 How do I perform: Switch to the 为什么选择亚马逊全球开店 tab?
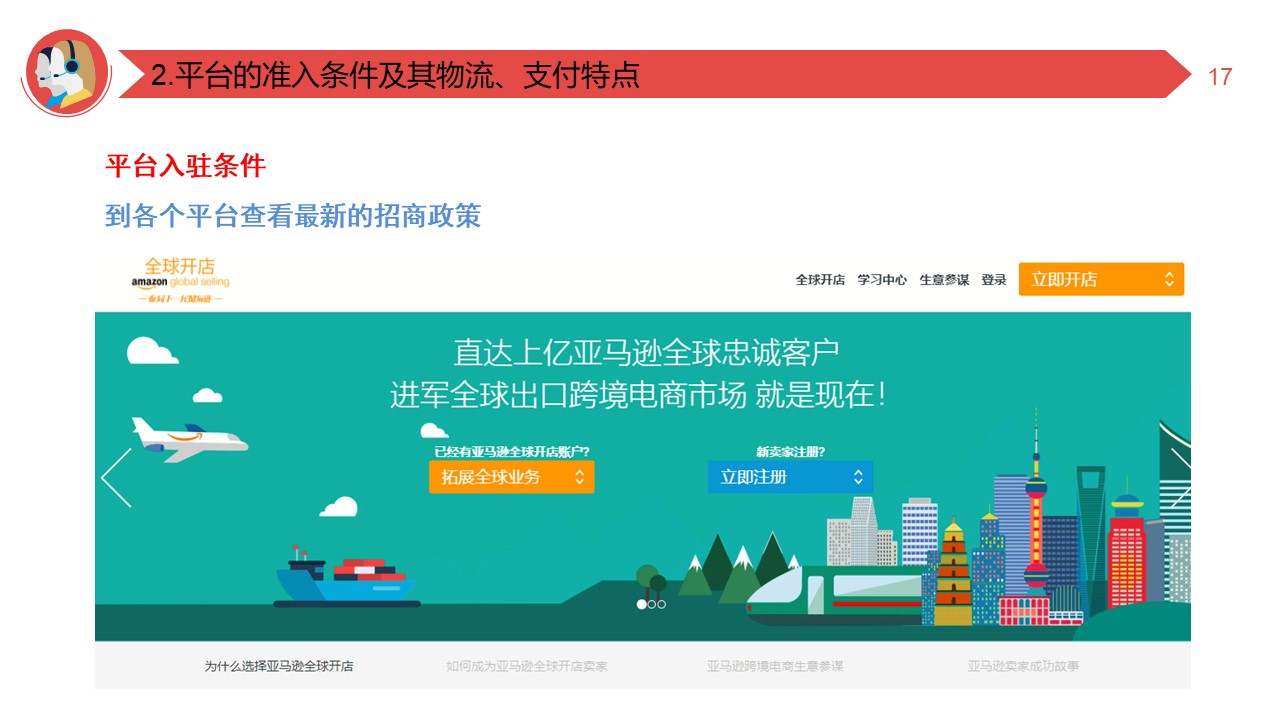pos(279,666)
